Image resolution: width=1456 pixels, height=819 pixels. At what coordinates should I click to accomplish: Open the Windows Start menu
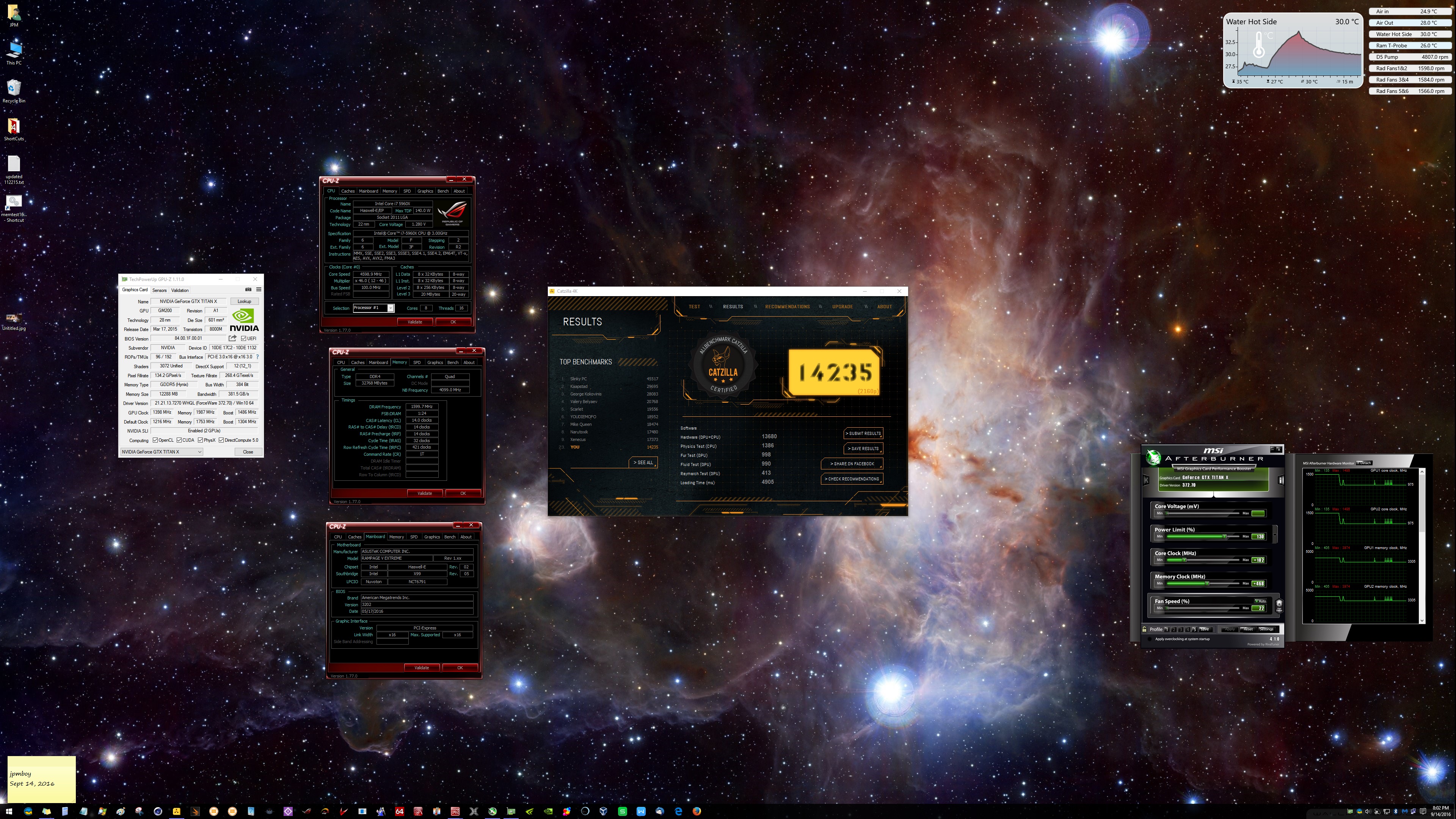[x=9, y=811]
